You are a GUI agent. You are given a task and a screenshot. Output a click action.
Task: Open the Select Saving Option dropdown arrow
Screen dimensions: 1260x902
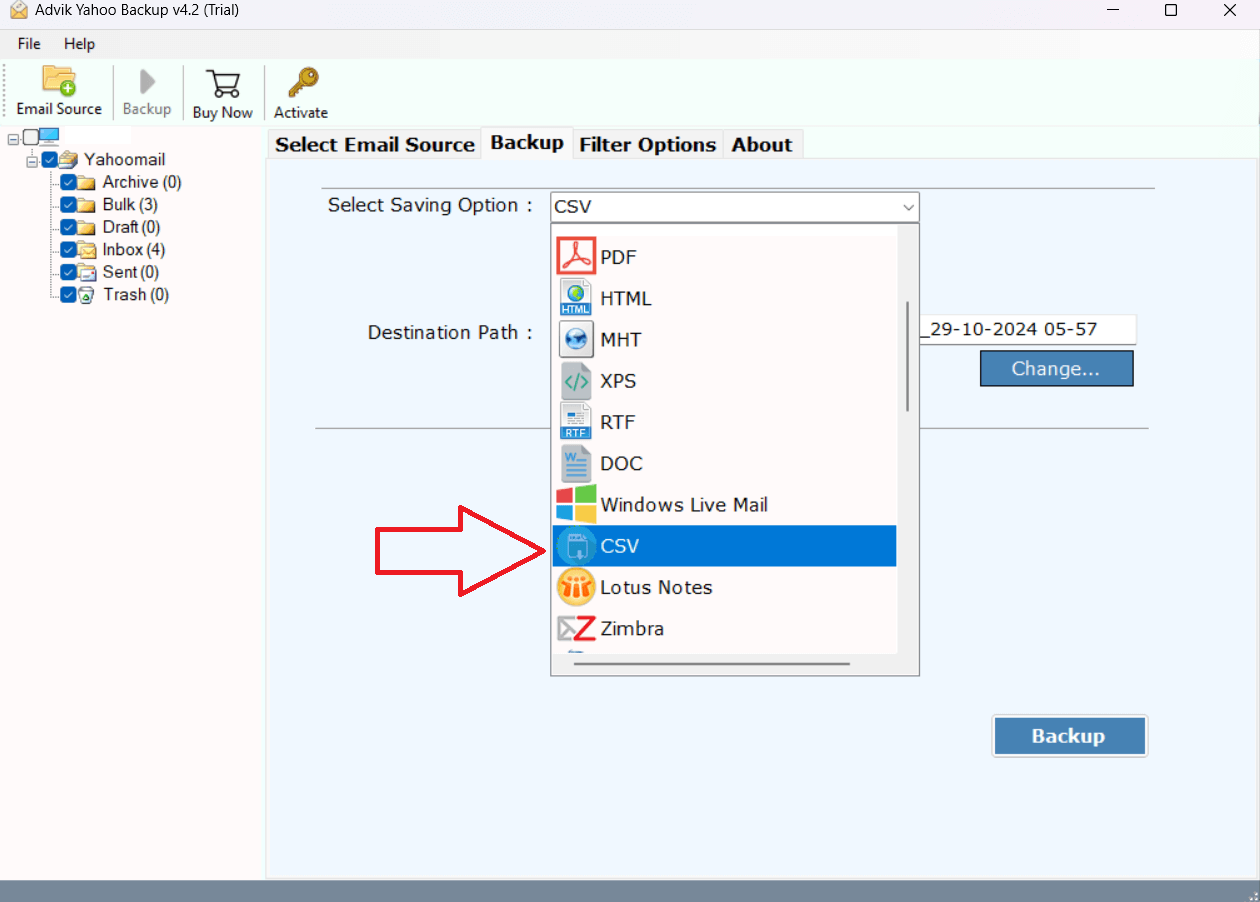click(908, 207)
